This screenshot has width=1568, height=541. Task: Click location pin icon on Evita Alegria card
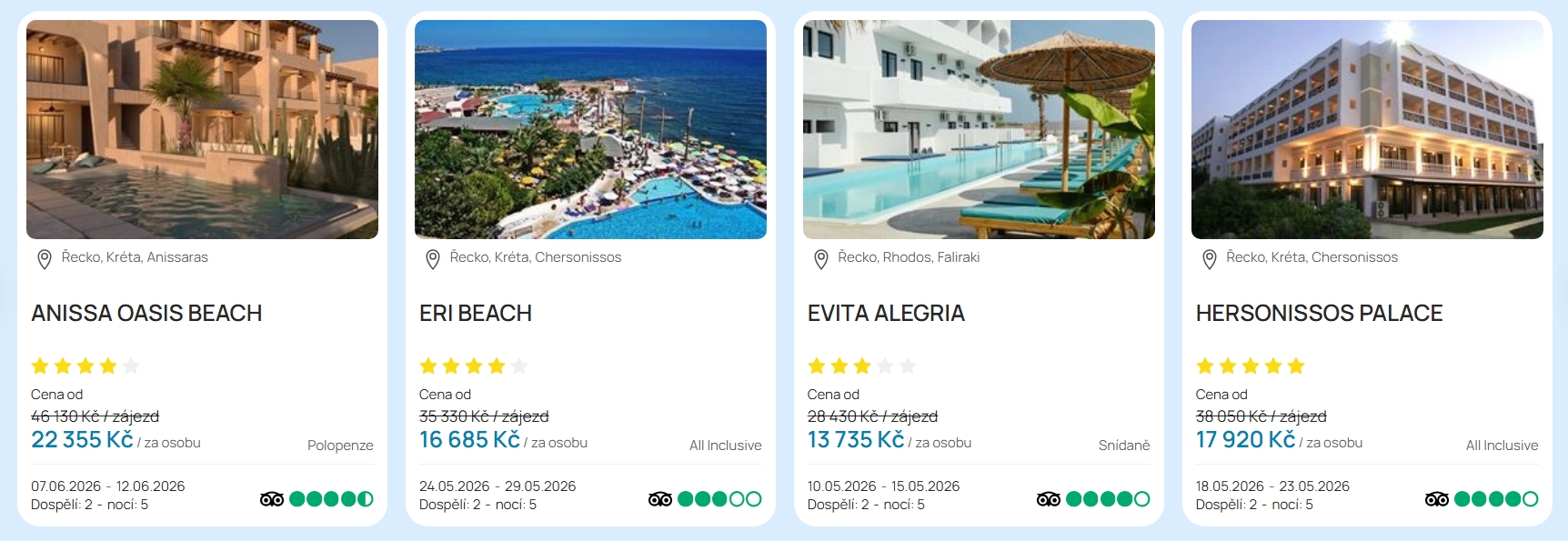[x=820, y=259]
